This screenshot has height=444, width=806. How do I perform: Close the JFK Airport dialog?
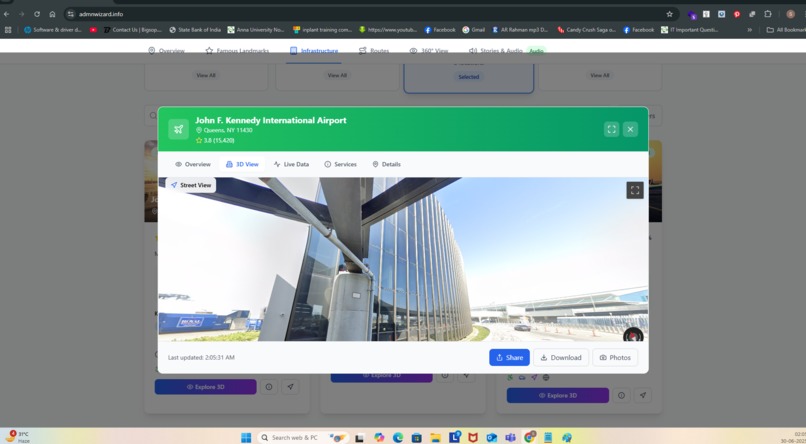click(x=630, y=129)
